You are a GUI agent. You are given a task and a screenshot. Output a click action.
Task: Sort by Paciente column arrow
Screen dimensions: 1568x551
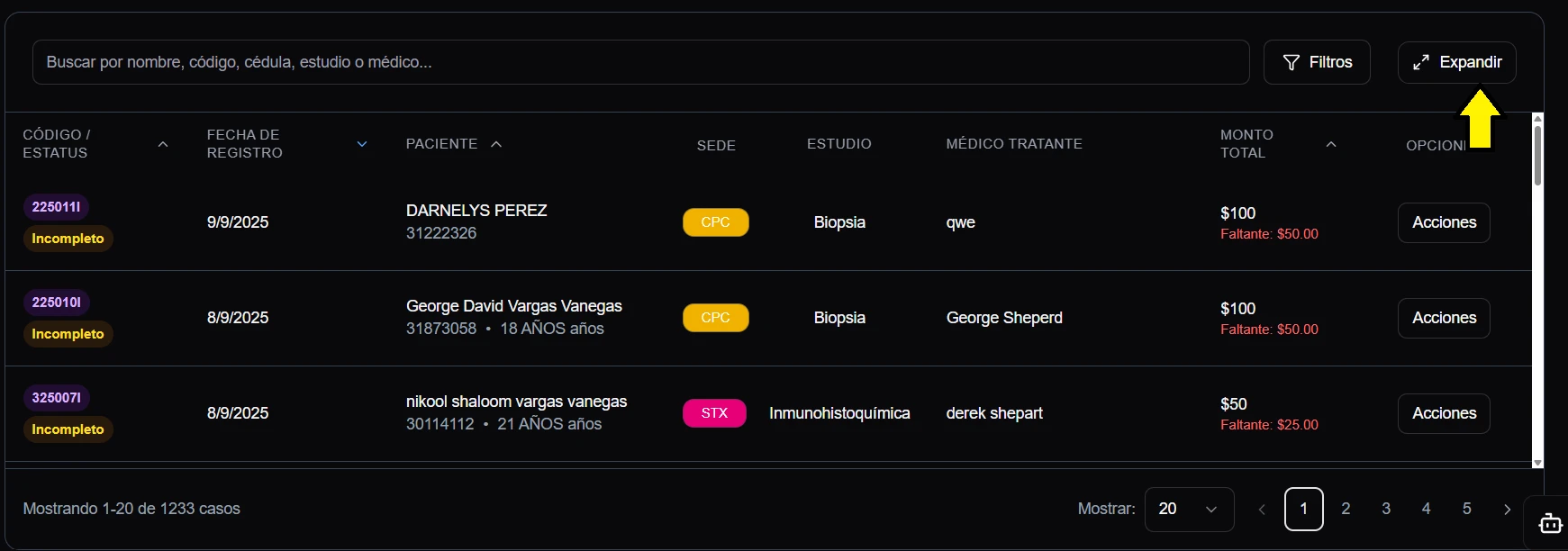pyautogui.click(x=496, y=144)
